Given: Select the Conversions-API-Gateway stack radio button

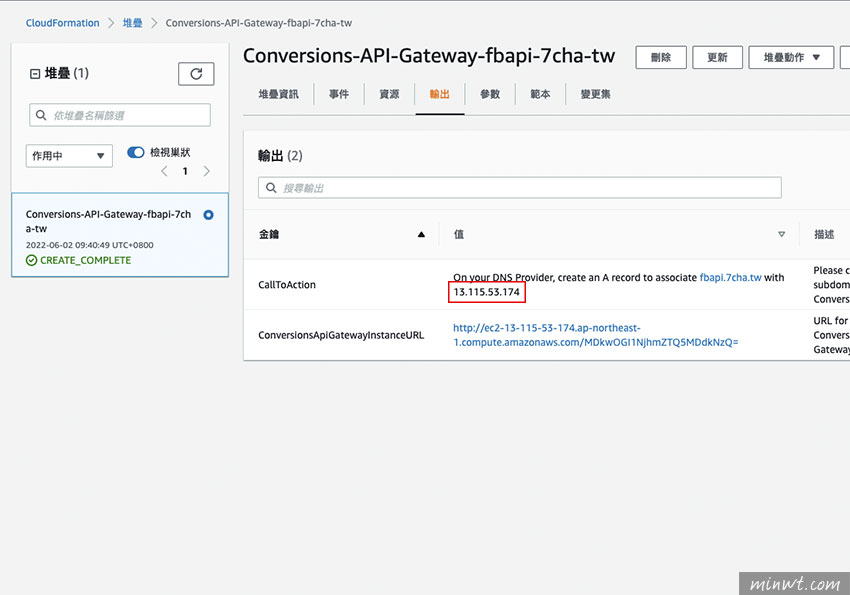Looking at the screenshot, I should pos(208,215).
